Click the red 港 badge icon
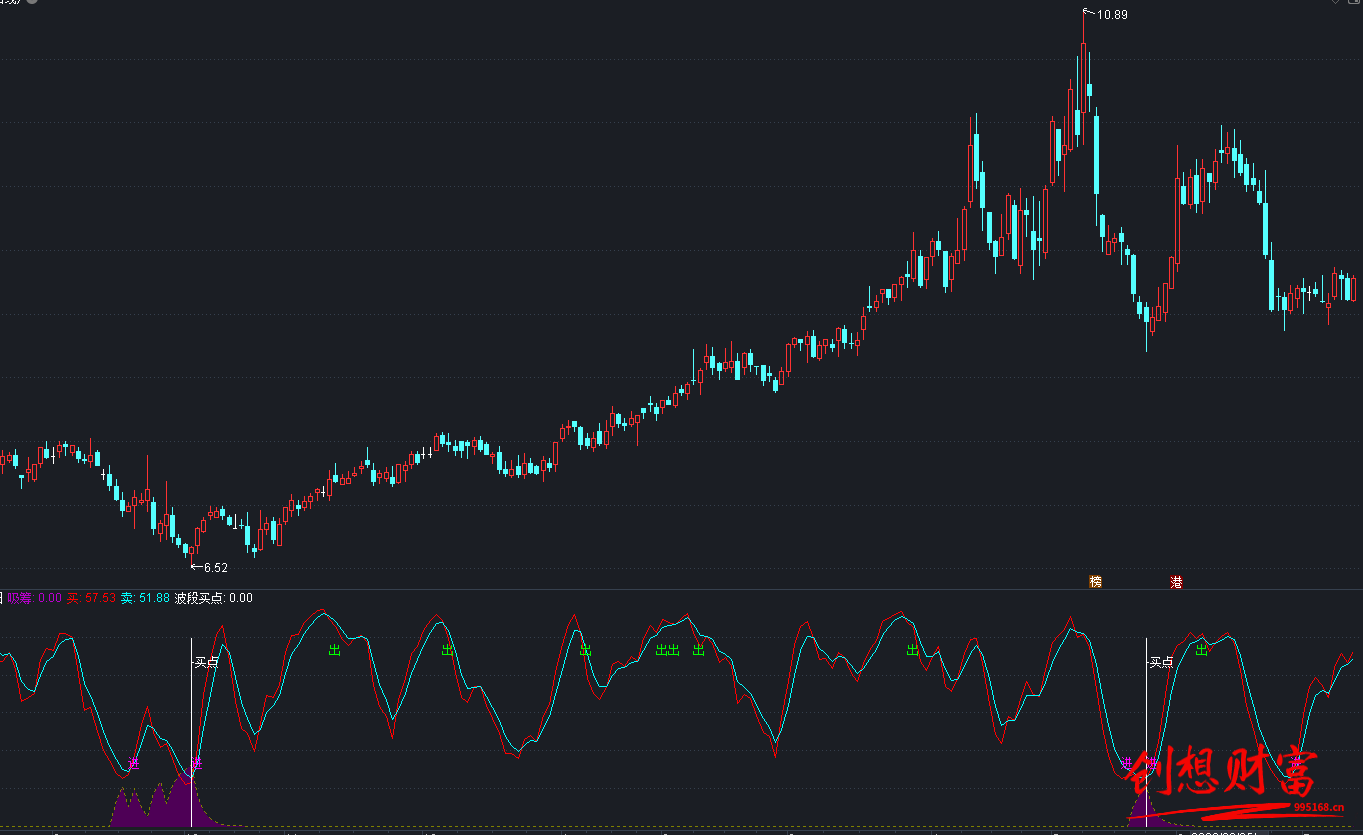The image size is (1363, 835). [1176, 581]
